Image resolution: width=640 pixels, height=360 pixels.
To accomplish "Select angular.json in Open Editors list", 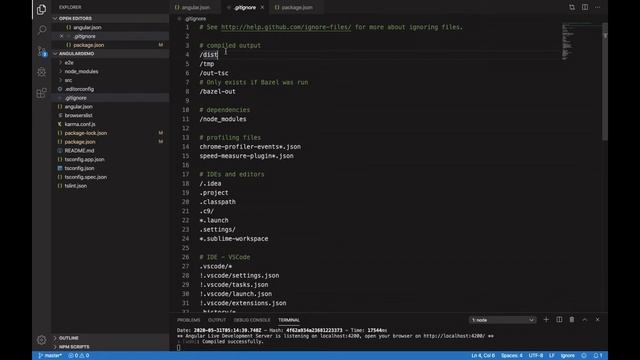I will tap(87, 27).
